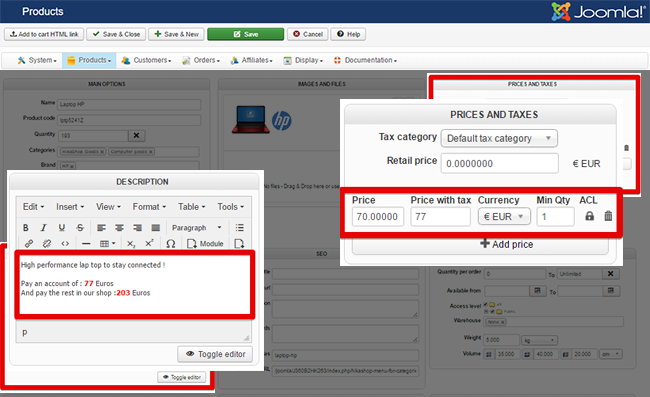Open the price Currency EUR dropdown
Screen dimensions: 650x397
(x=504, y=216)
